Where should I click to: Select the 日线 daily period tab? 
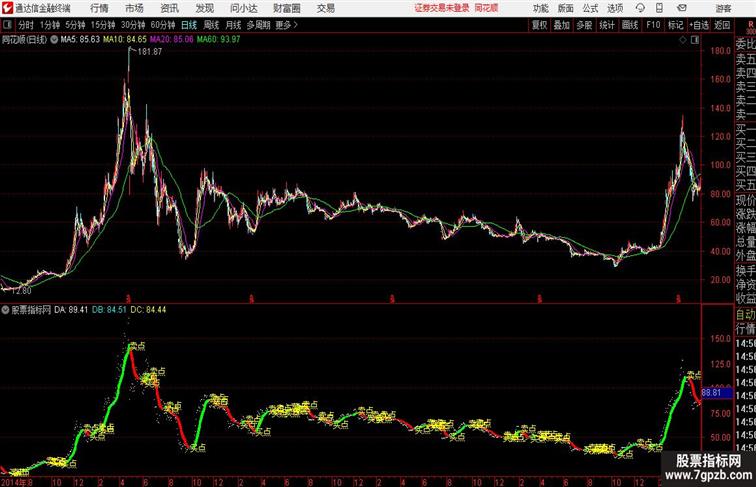pyautogui.click(x=189, y=25)
